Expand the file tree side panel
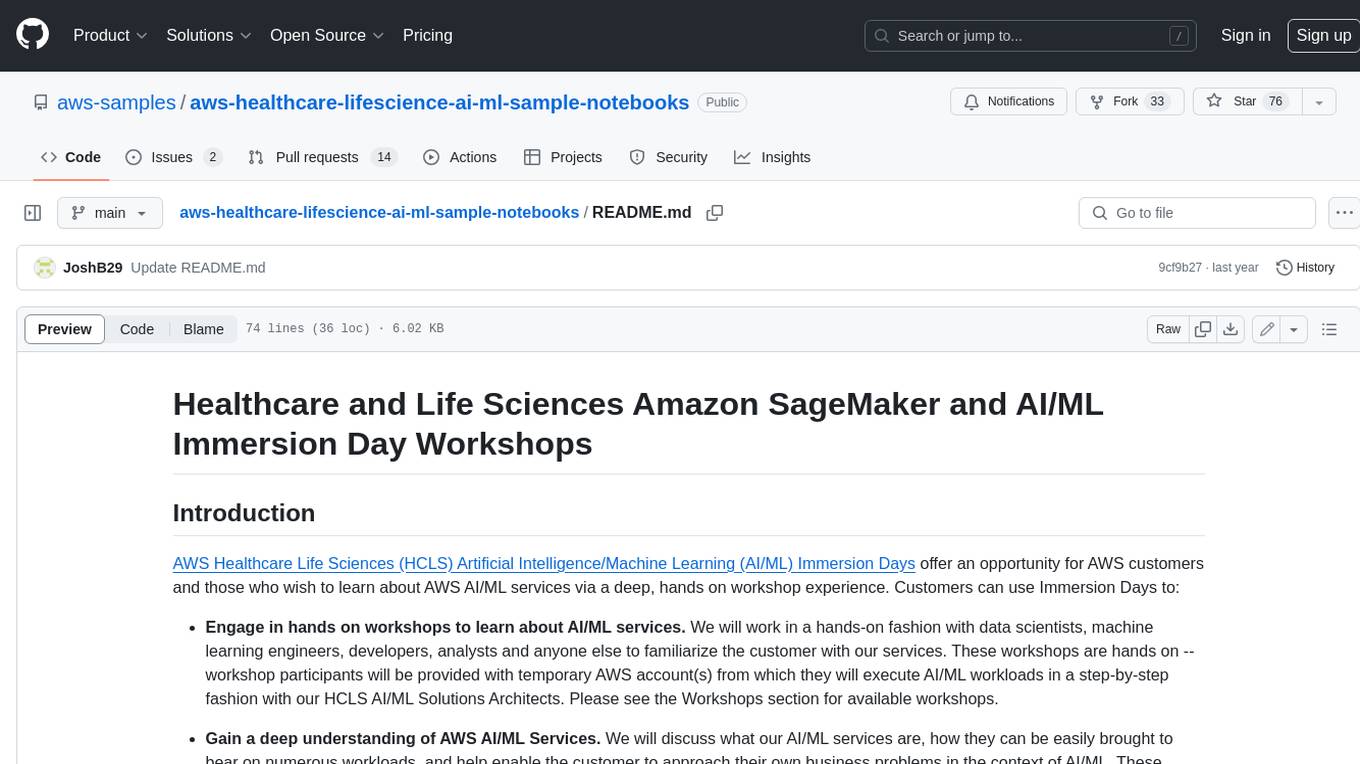 (x=33, y=213)
